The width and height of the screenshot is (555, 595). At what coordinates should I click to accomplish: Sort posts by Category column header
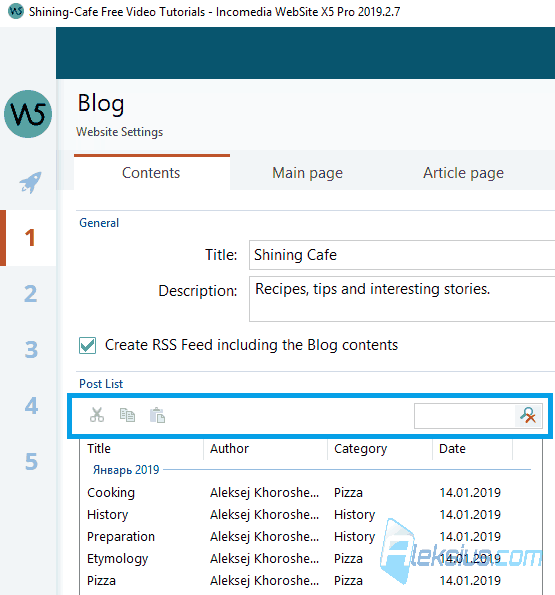click(380, 449)
